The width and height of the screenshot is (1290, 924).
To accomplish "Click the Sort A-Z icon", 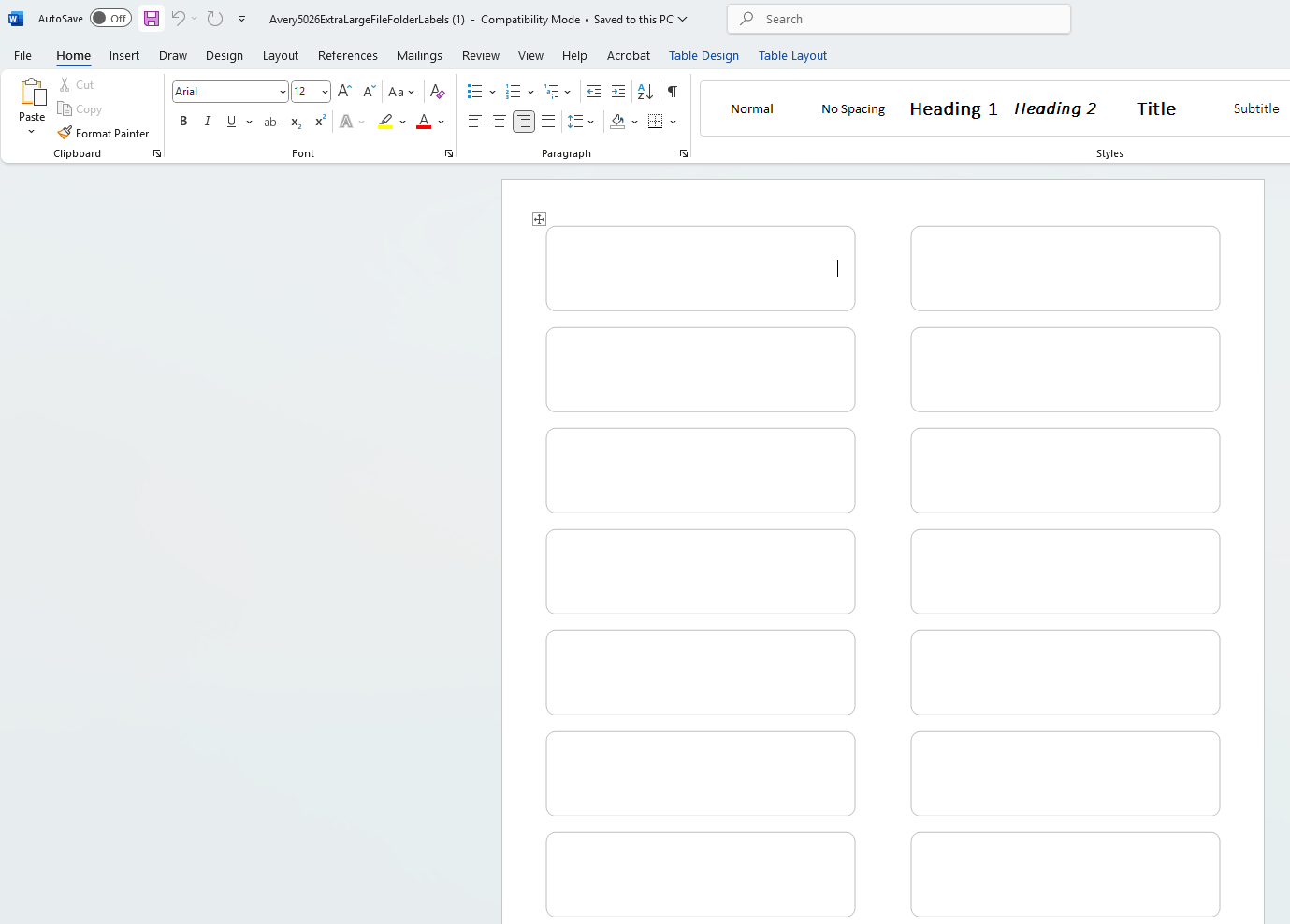I will [x=645, y=91].
